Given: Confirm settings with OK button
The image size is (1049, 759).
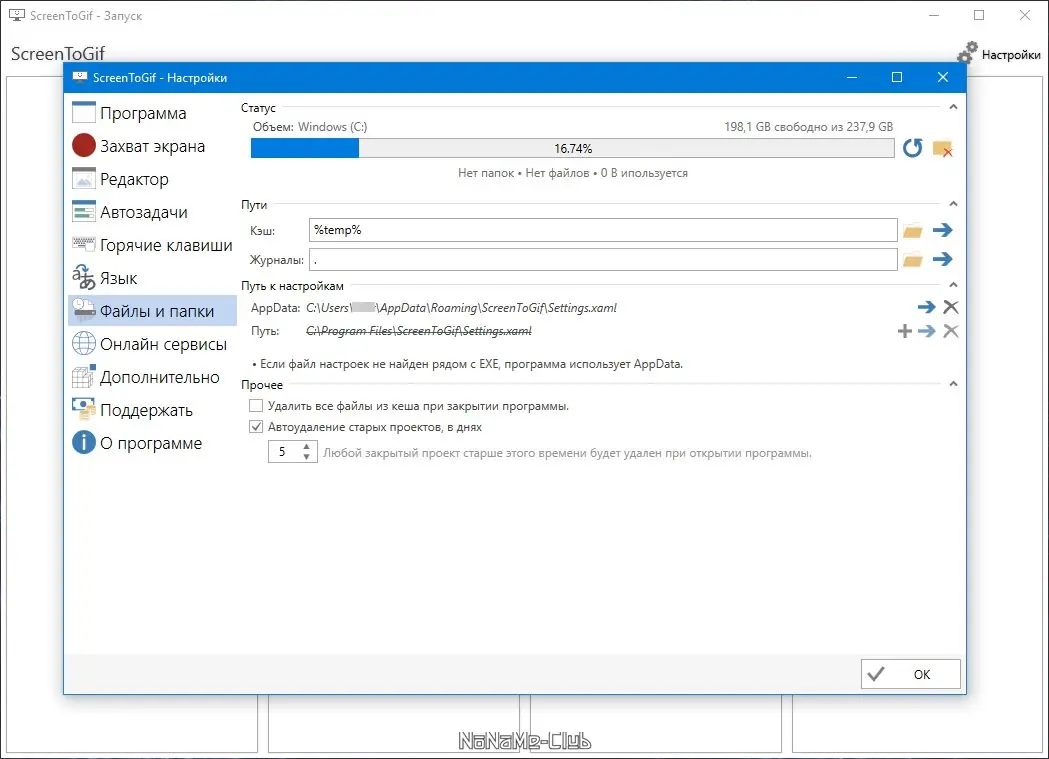Looking at the screenshot, I should [911, 674].
